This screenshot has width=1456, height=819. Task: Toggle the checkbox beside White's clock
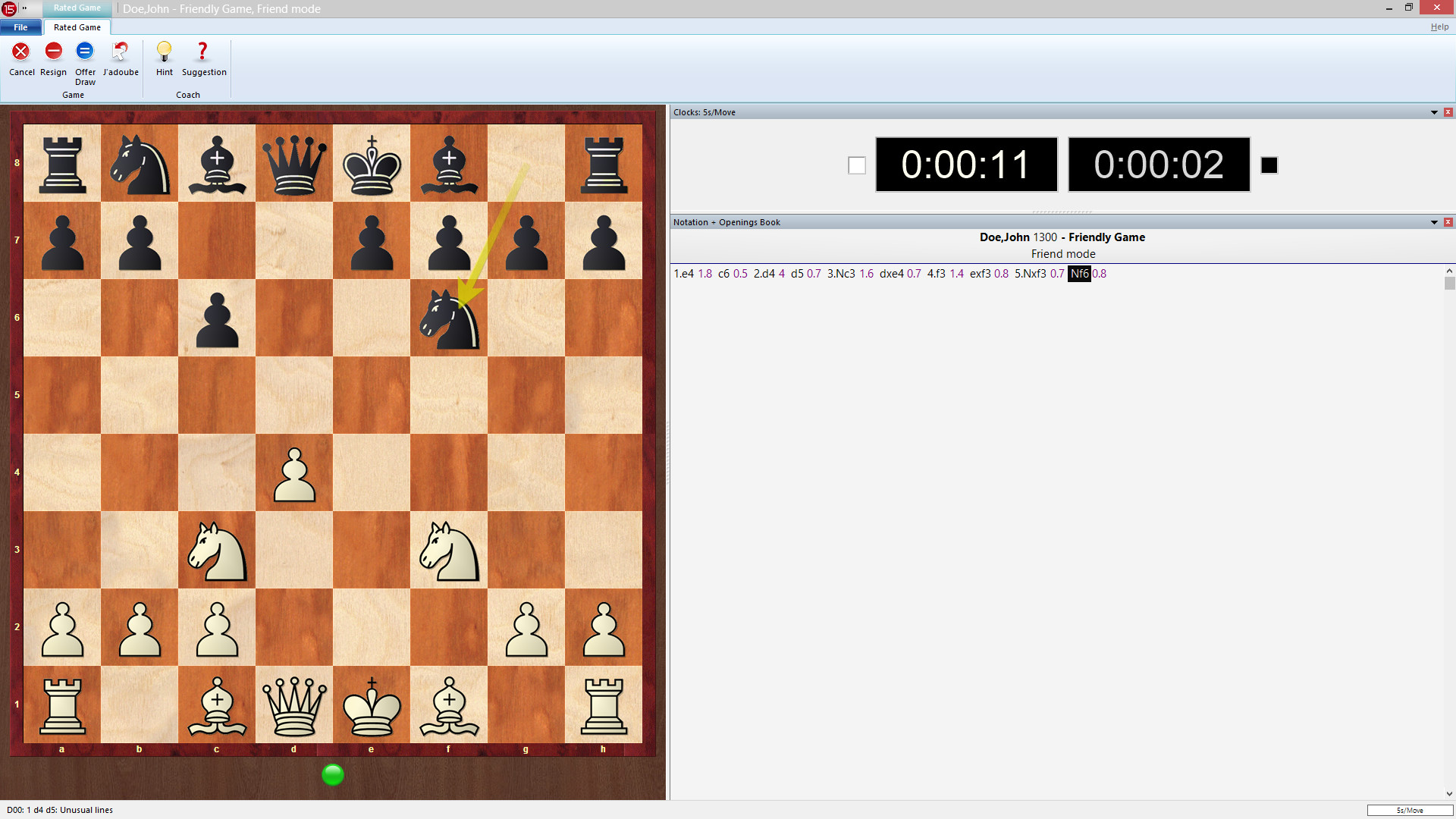tap(857, 165)
